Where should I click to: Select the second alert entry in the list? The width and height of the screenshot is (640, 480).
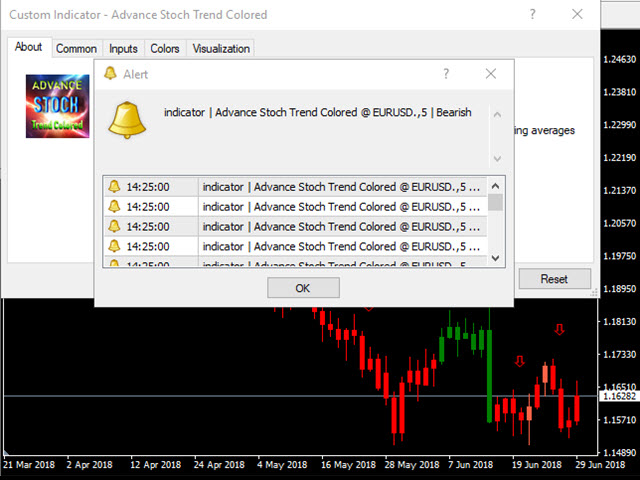pyautogui.click(x=300, y=206)
